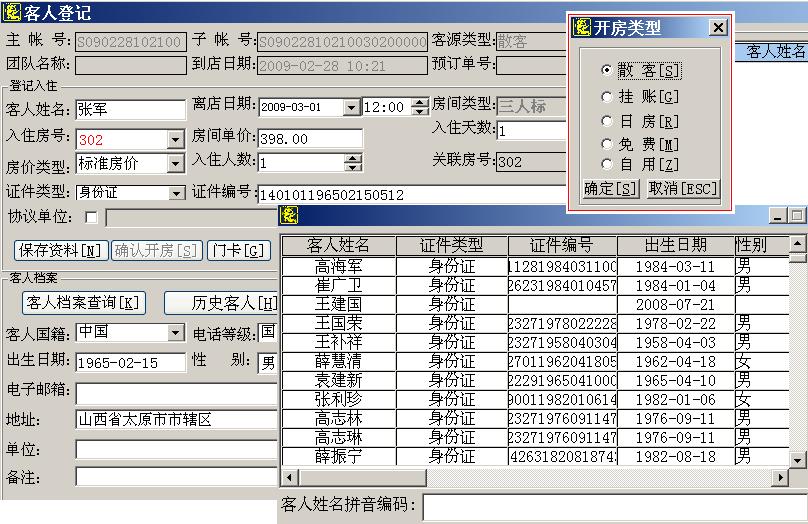The width and height of the screenshot is (808, 524).
Task: Open 客人档案查询 search
Action: 83,303
